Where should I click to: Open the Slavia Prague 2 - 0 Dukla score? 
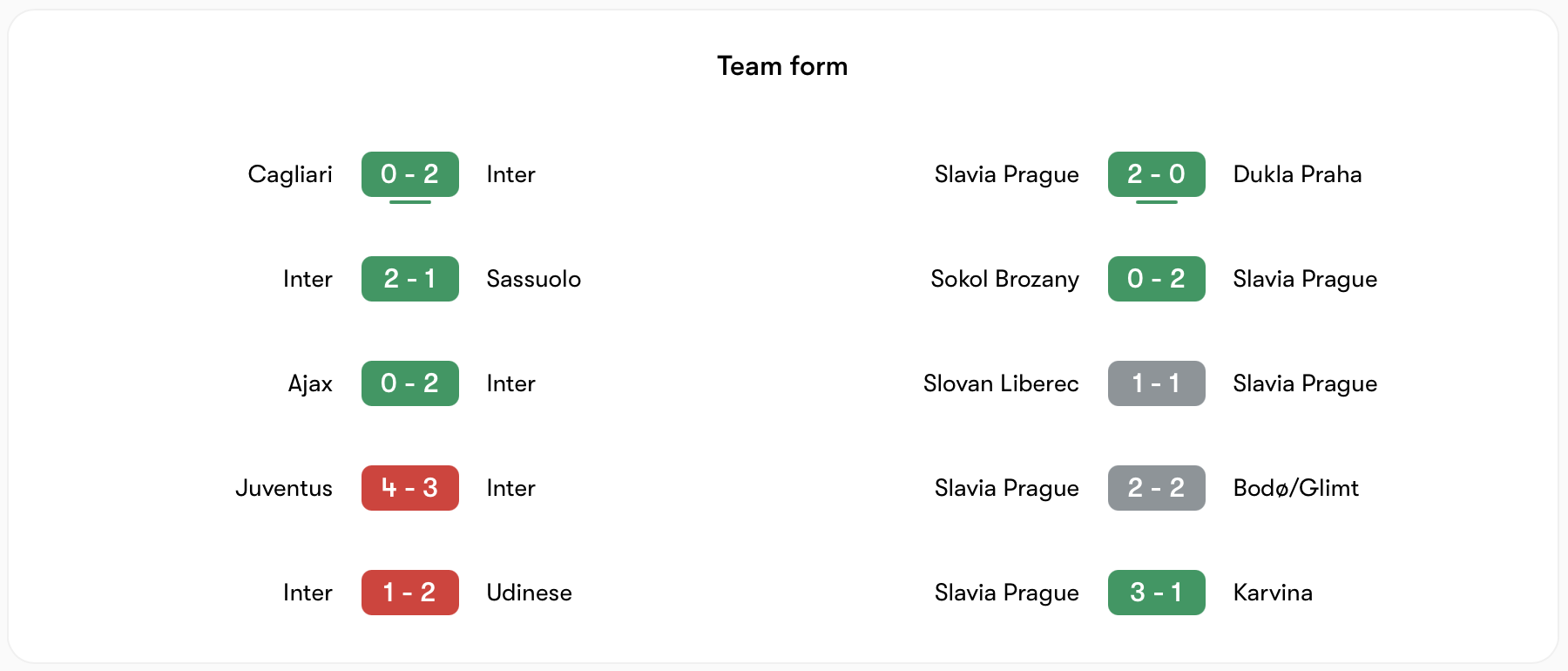pyautogui.click(x=1156, y=174)
